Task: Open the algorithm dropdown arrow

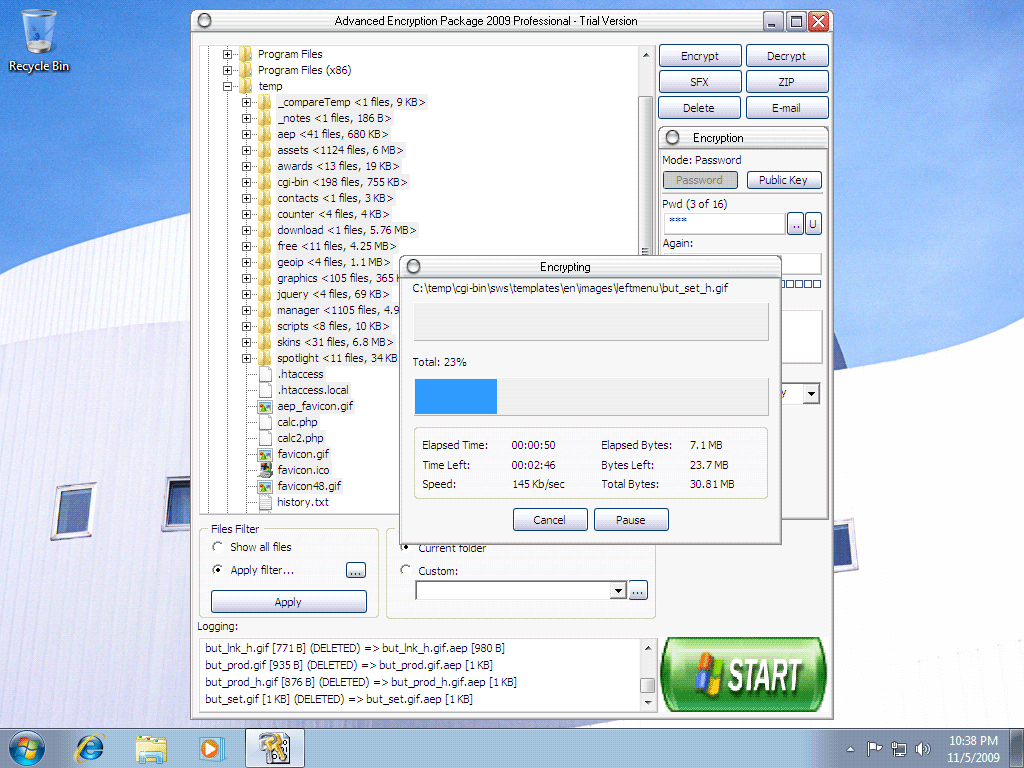Action: click(x=811, y=394)
